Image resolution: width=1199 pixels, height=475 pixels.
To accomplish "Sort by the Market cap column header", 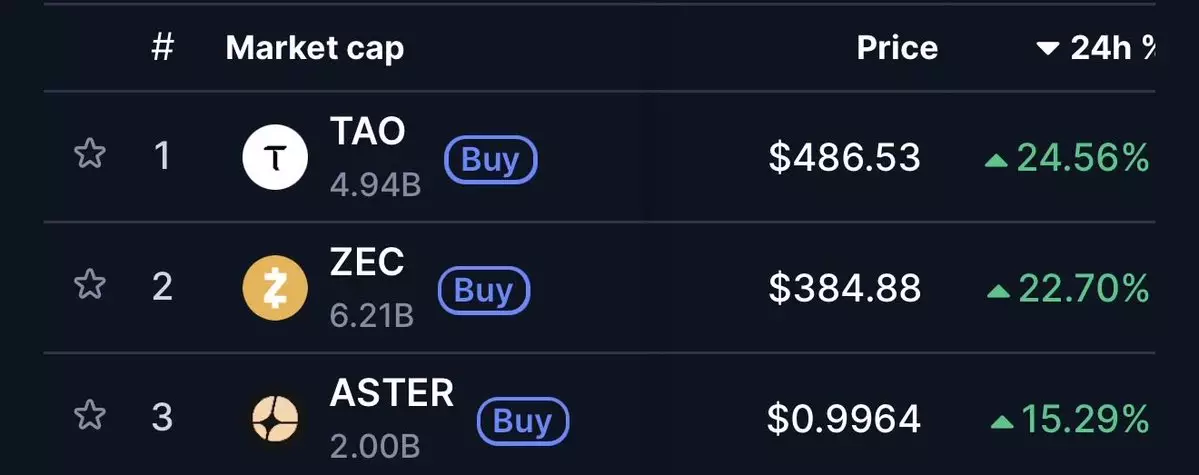I will click(315, 48).
